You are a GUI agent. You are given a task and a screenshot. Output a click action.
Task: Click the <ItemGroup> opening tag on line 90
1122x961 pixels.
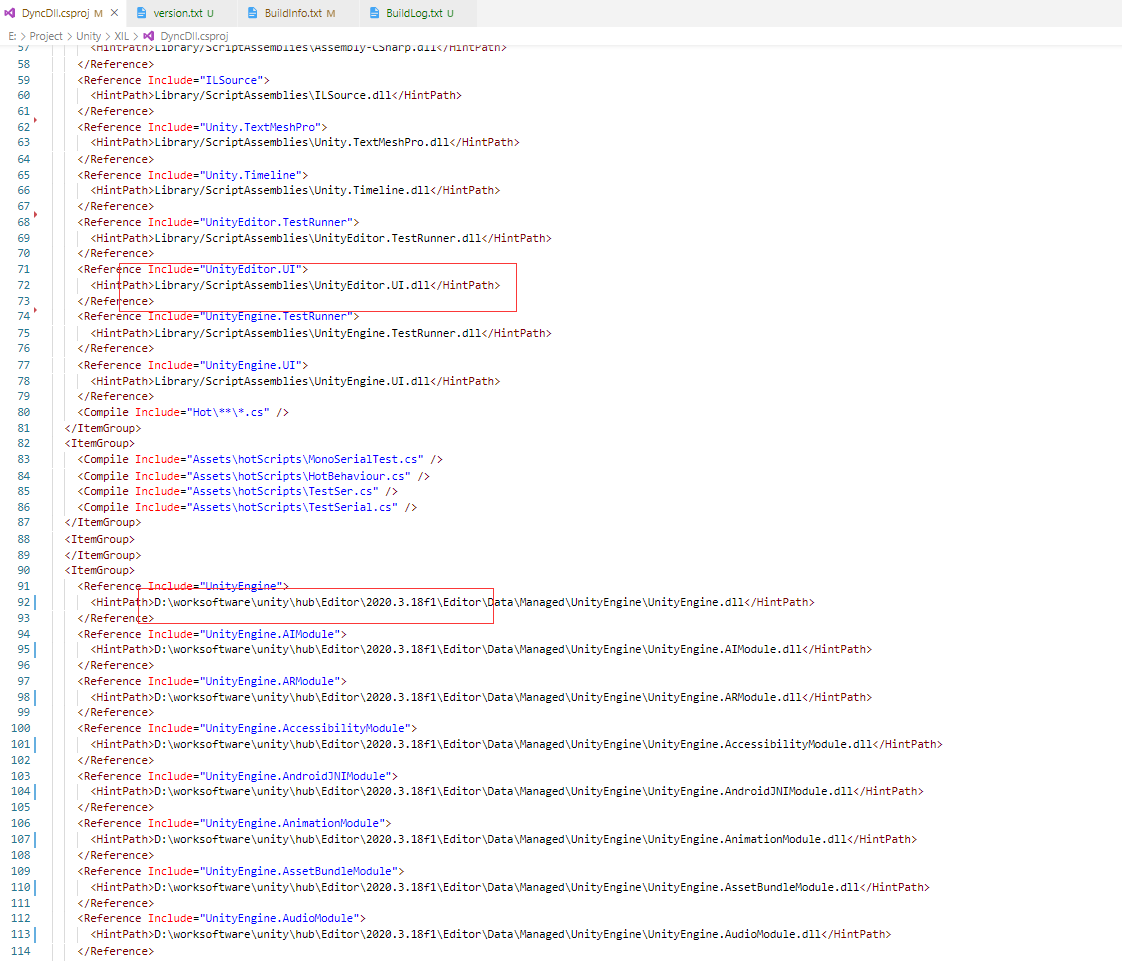(x=99, y=570)
